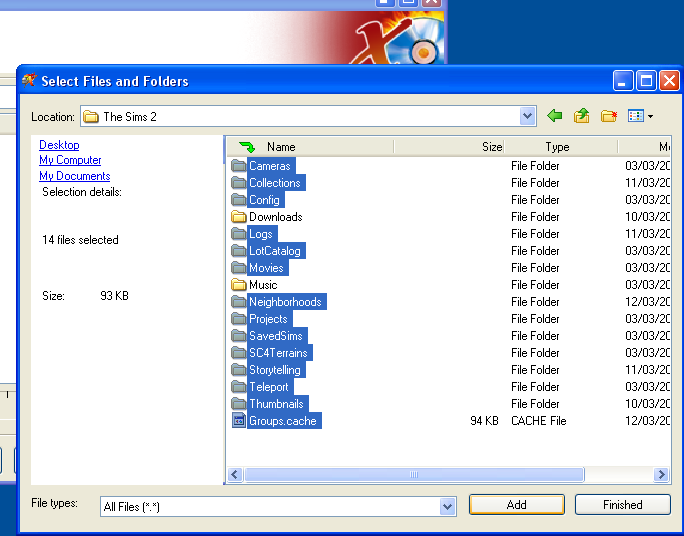Click the Logs folder icon
The width and height of the screenshot is (684, 536).
coord(238,234)
